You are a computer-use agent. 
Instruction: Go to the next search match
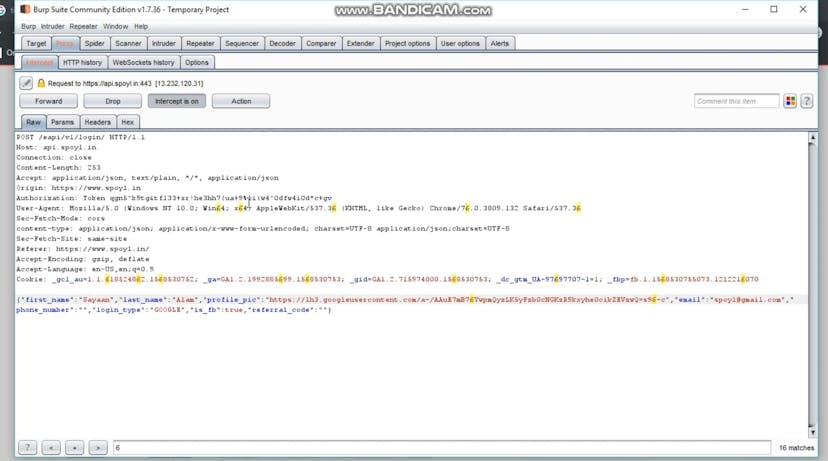pyautogui.click(x=98, y=447)
